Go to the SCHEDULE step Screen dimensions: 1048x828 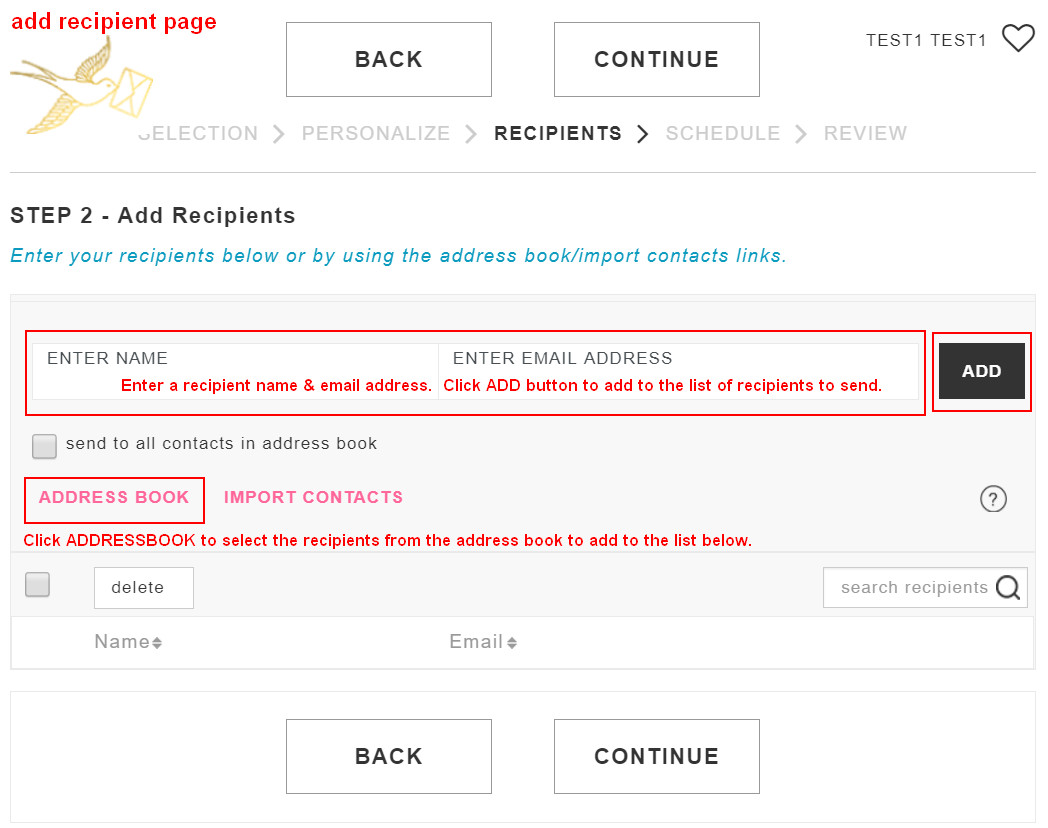[723, 133]
